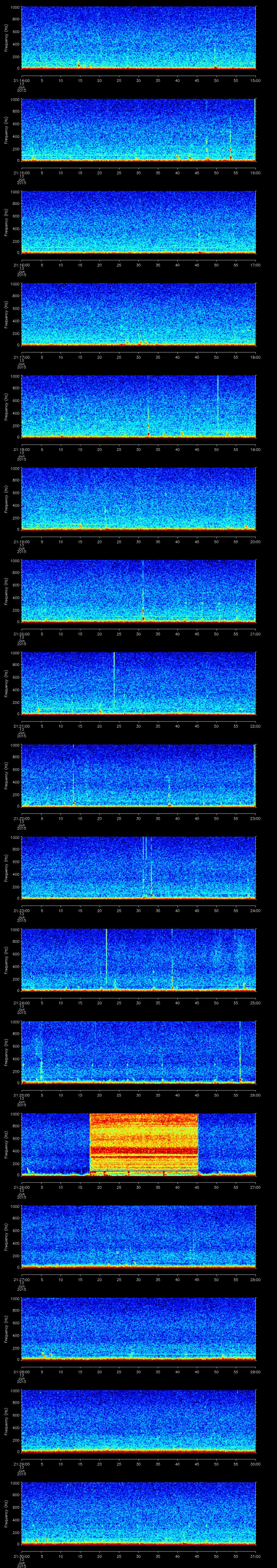The height and width of the screenshot is (1568, 277).
Task: Click the 21:17:00 start time label
Action: [21, 357]
